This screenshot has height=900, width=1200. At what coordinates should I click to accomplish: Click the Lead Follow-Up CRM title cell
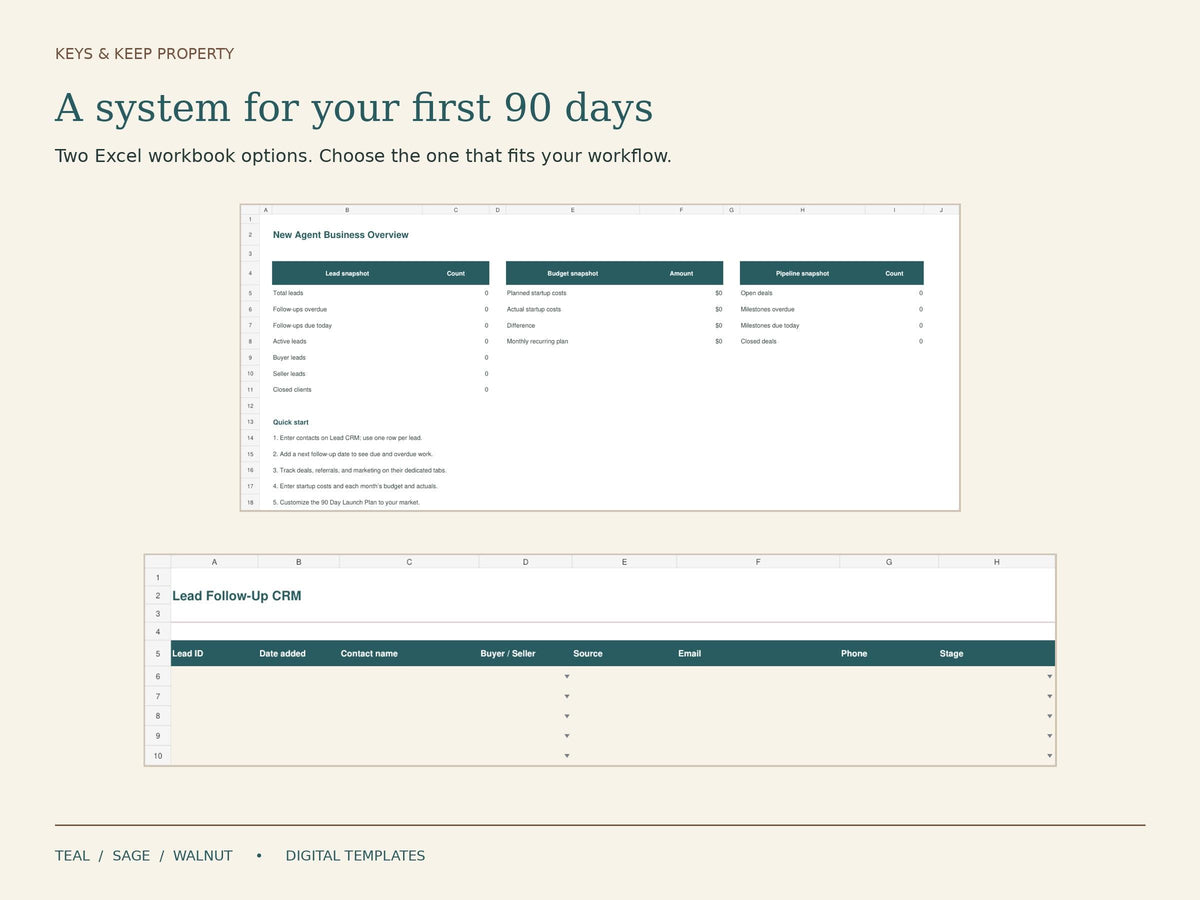237,596
